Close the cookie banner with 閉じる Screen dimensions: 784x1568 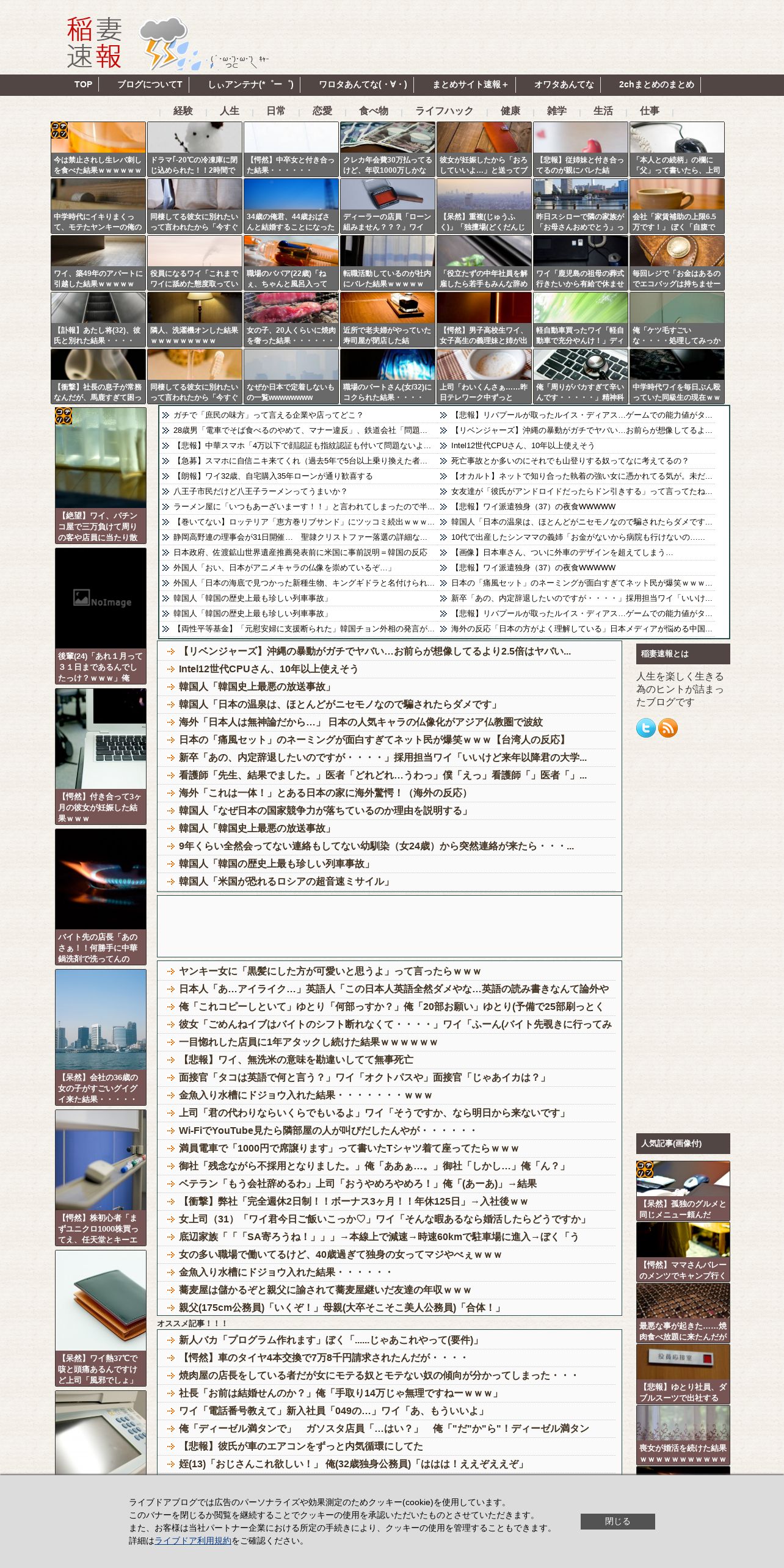pos(617,1521)
